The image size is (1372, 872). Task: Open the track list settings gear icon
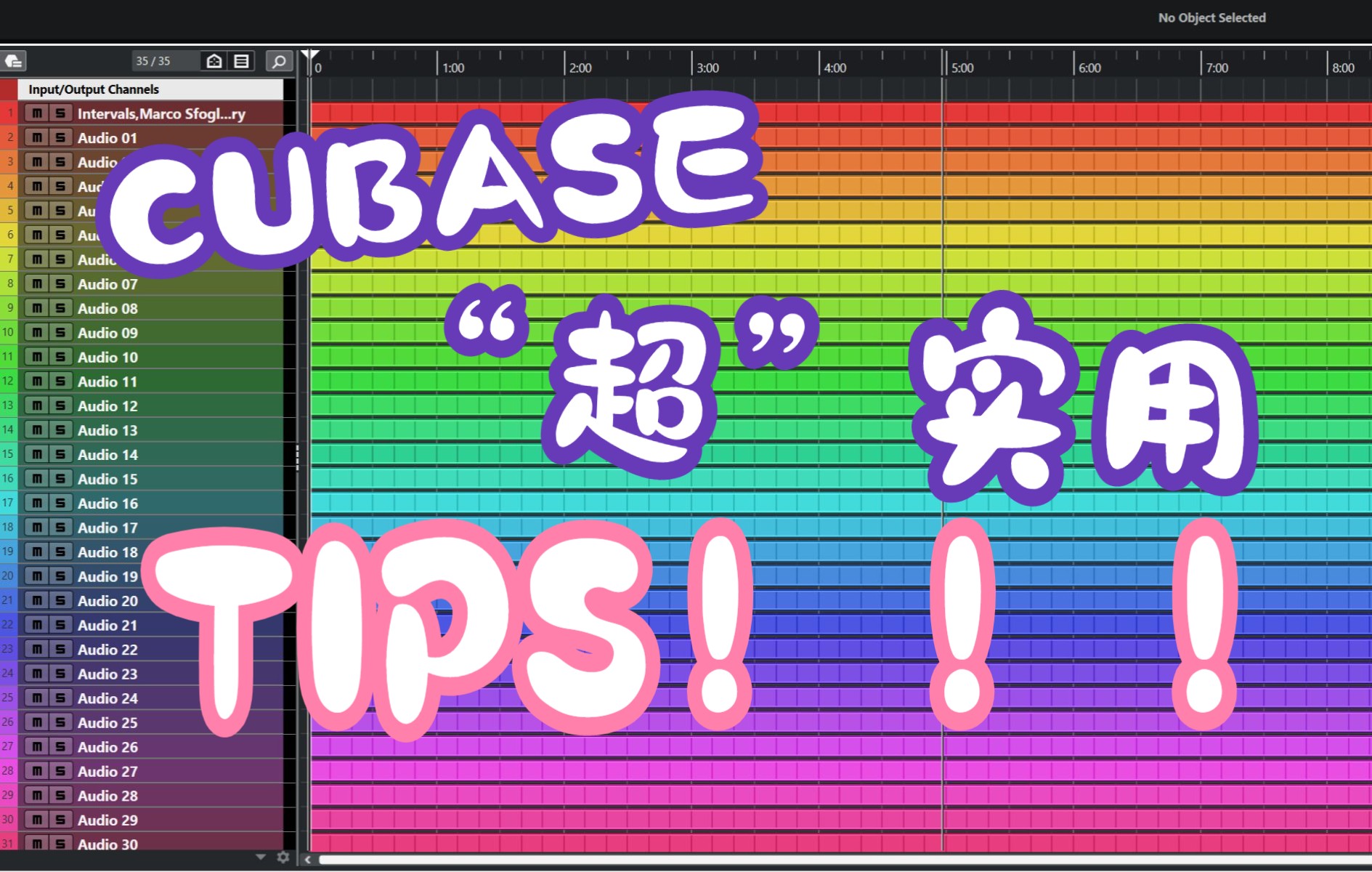(283, 857)
